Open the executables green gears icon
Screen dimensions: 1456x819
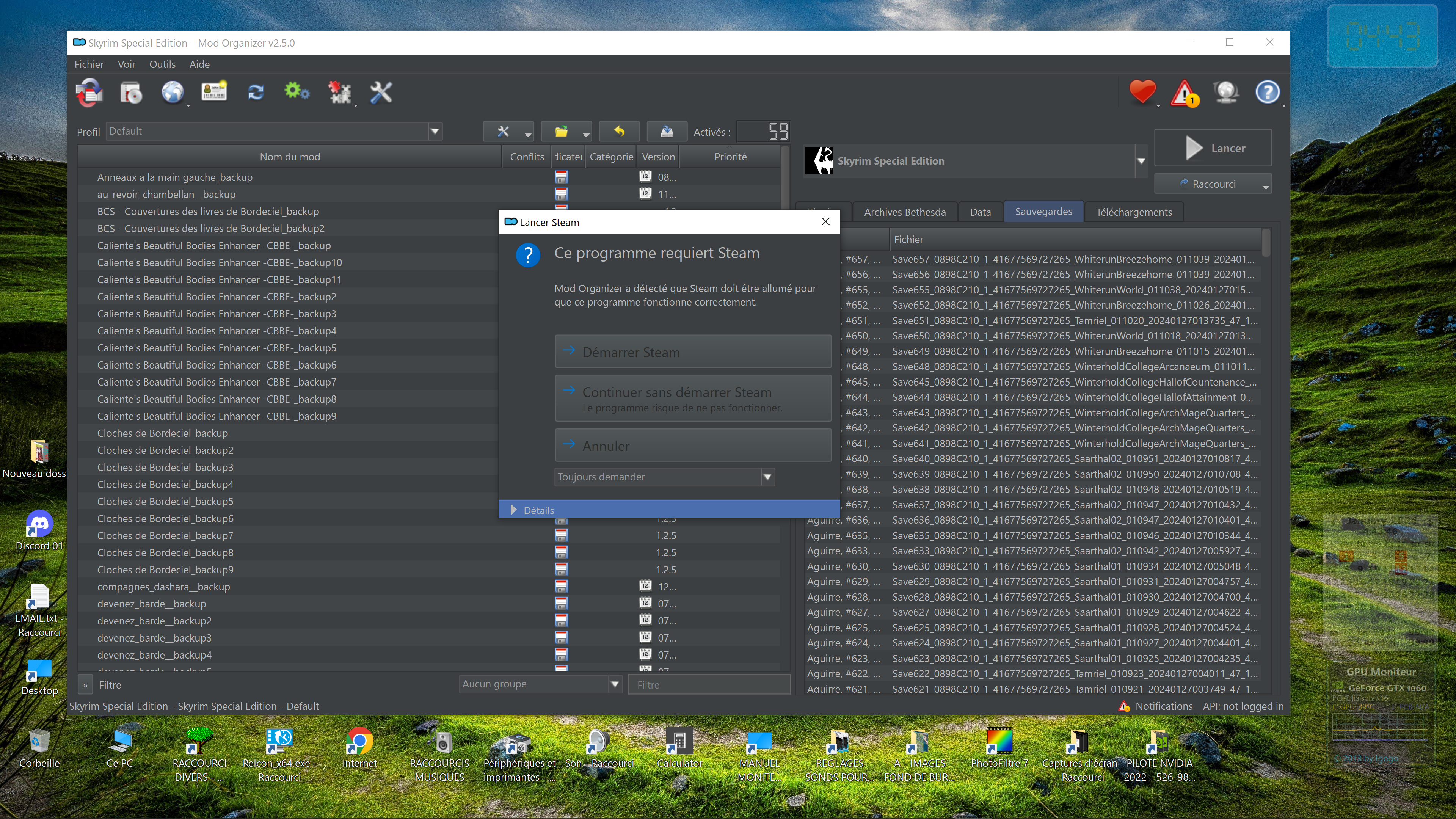click(x=297, y=91)
